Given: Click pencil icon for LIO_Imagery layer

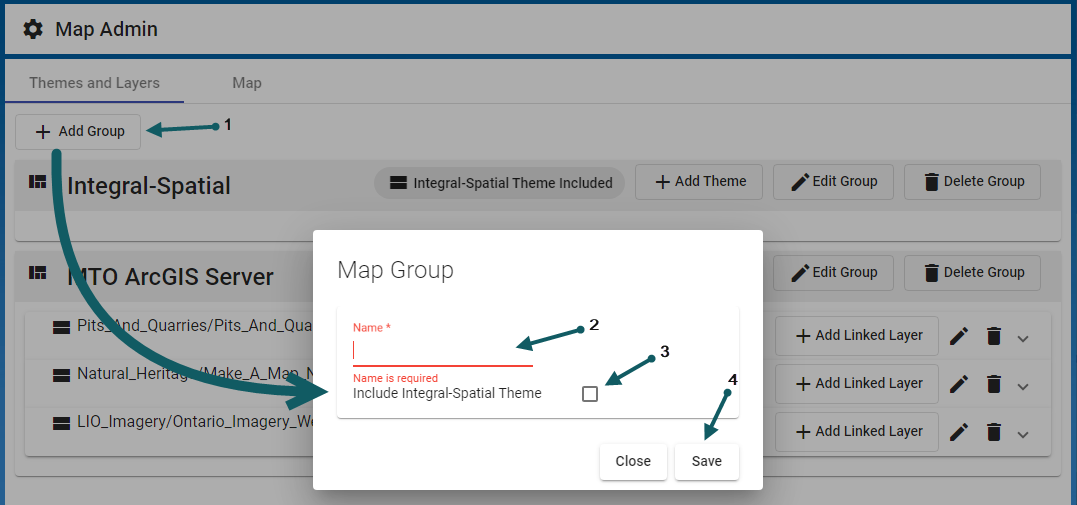Looking at the screenshot, I should click(x=959, y=431).
